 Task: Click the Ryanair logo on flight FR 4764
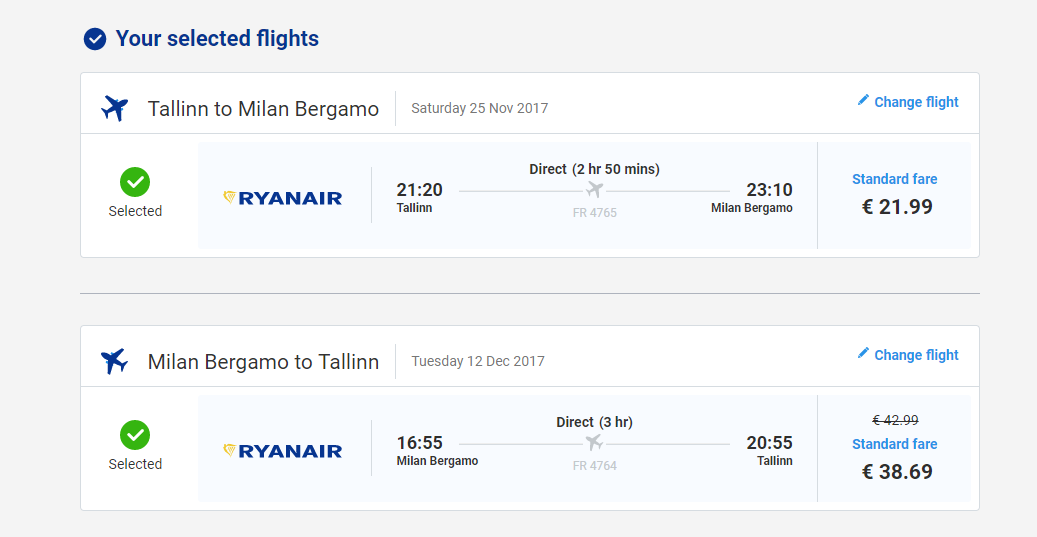pos(282,451)
